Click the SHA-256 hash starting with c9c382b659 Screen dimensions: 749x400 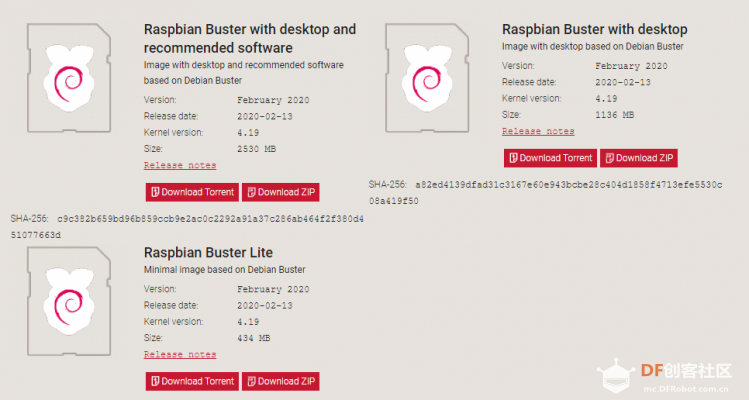pos(187,227)
